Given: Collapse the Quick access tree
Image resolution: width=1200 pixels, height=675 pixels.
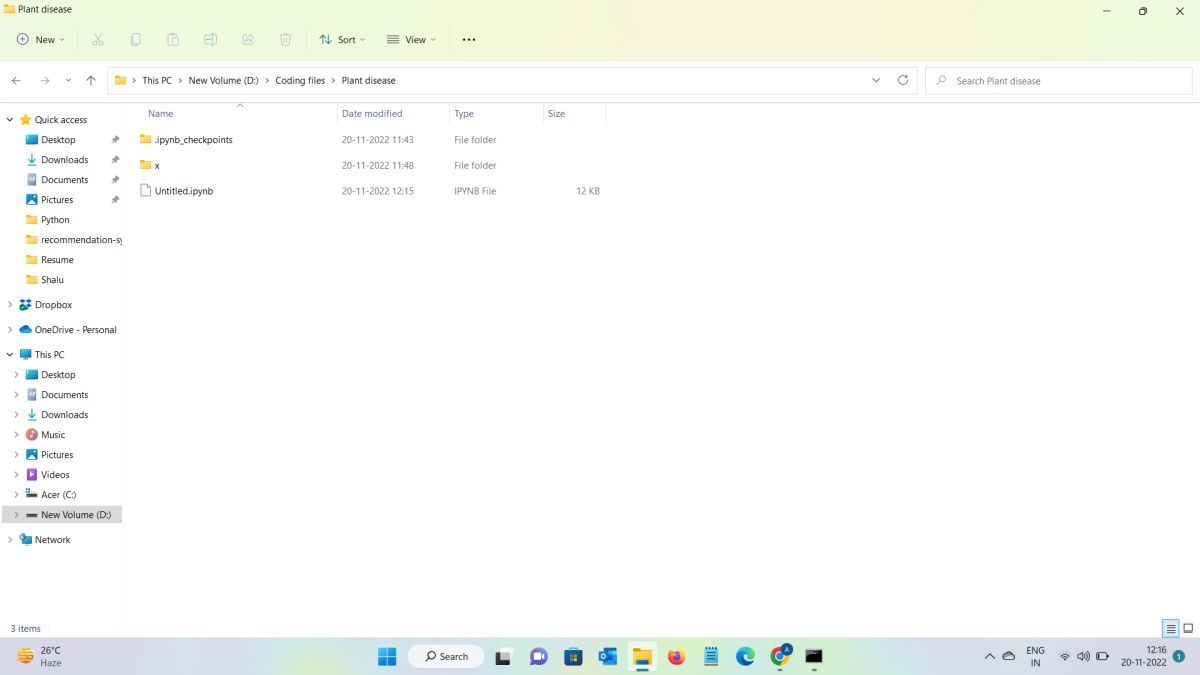Looking at the screenshot, I should click(10, 120).
